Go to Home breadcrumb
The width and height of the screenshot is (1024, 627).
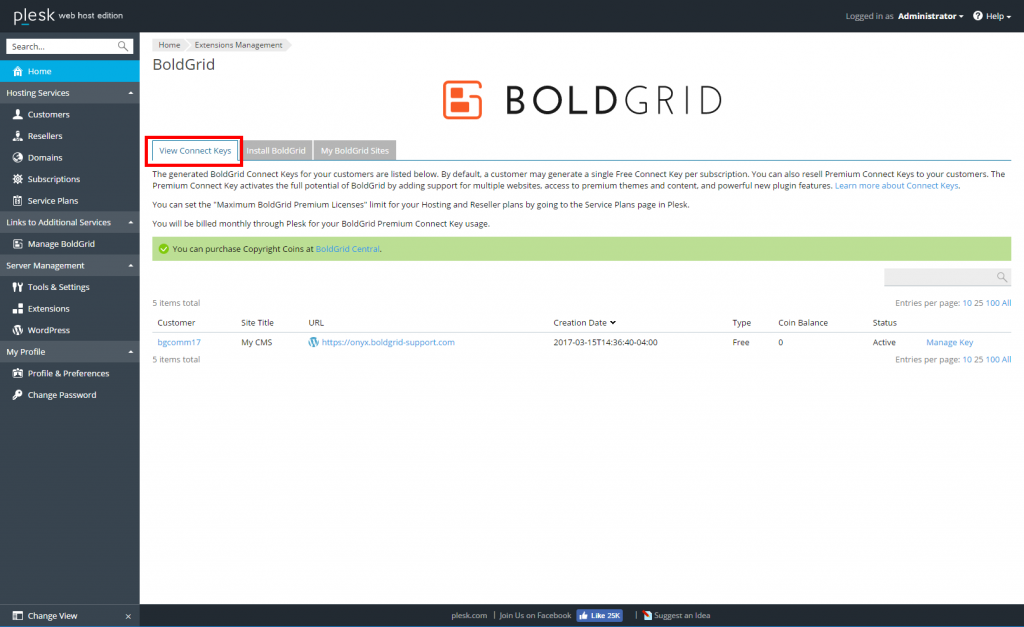(169, 45)
